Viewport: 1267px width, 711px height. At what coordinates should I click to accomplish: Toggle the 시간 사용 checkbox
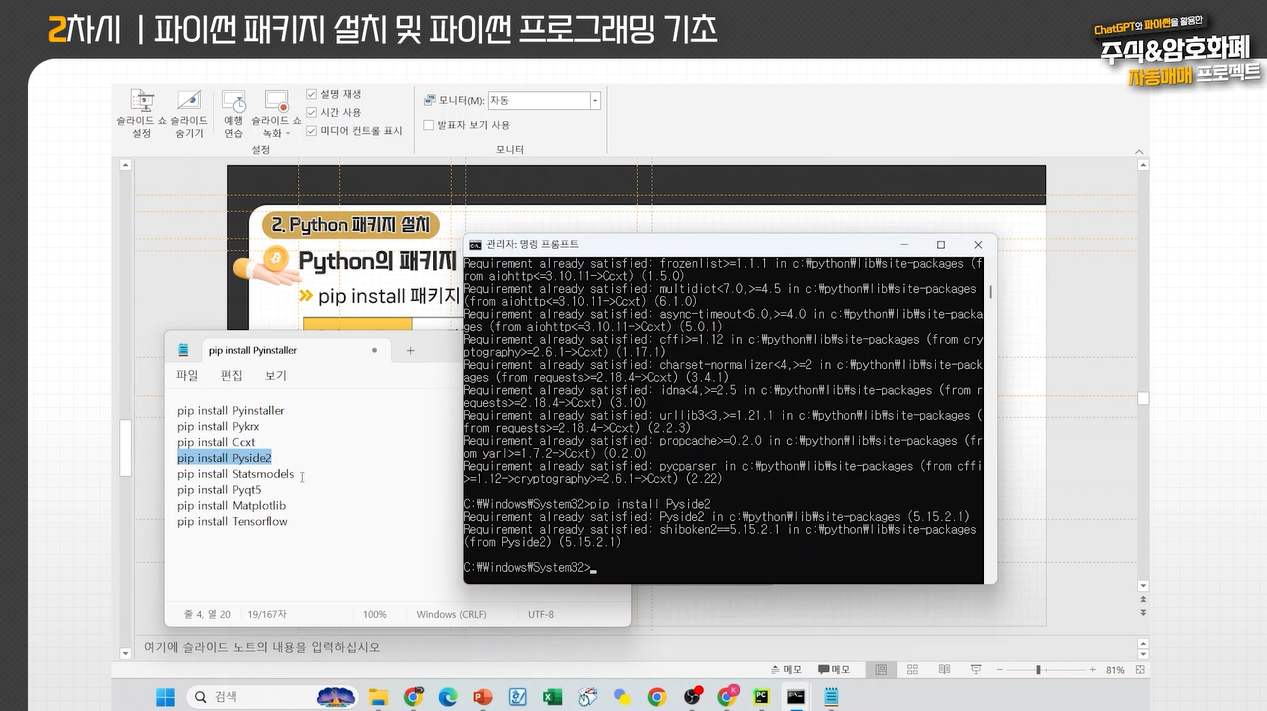(312, 112)
